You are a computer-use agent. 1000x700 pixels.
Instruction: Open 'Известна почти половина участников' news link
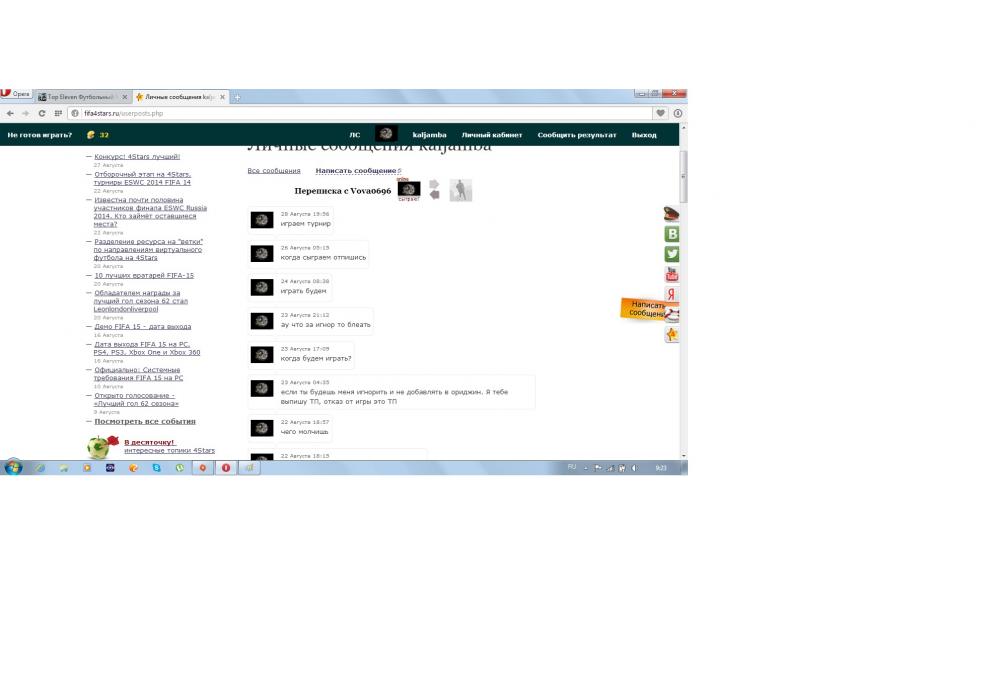click(x=150, y=212)
